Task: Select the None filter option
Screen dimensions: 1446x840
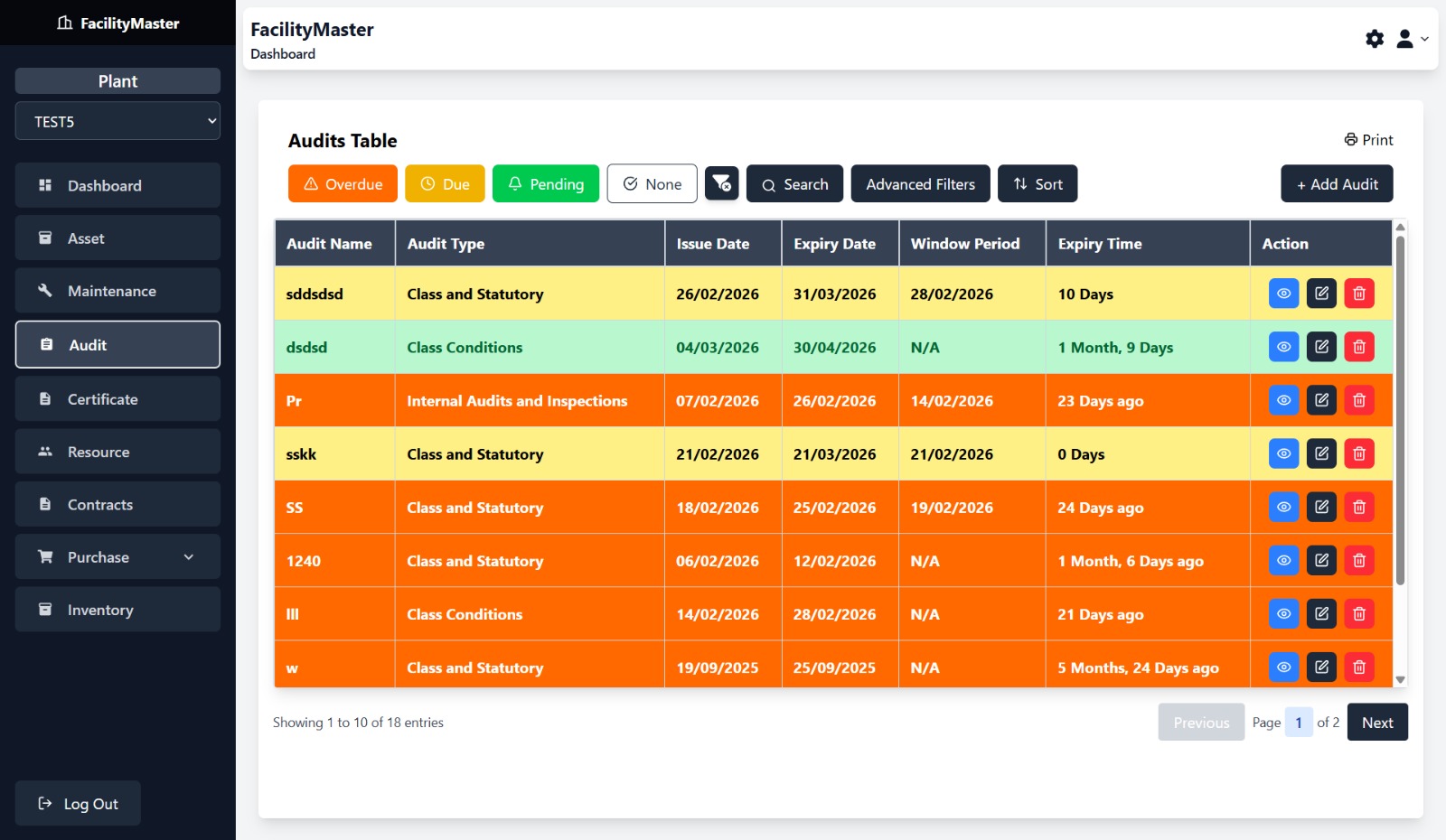Action: (x=652, y=183)
